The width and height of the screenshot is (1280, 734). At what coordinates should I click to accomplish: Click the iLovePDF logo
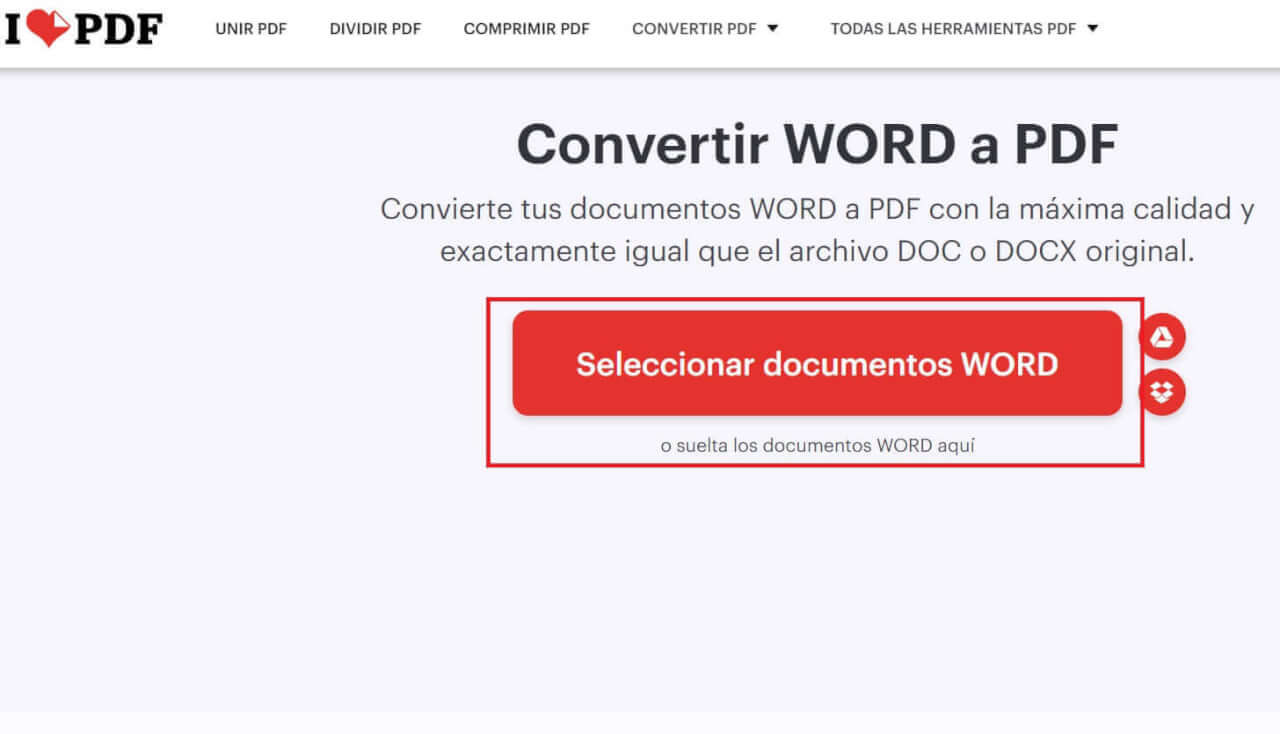click(x=83, y=28)
